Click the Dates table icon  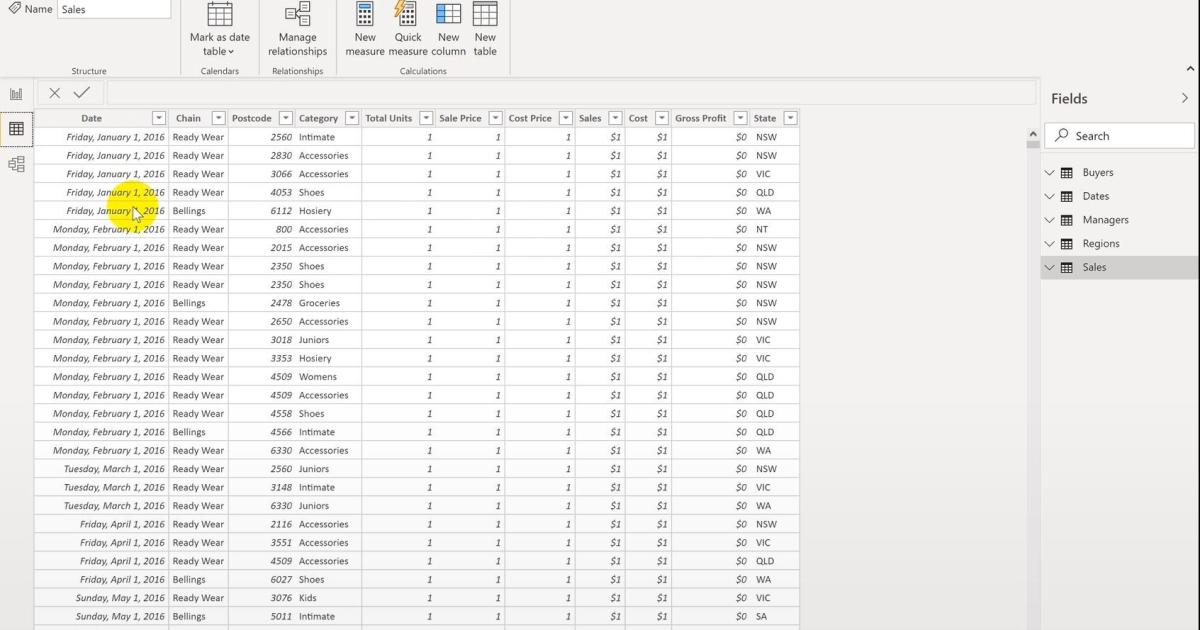1067,197
